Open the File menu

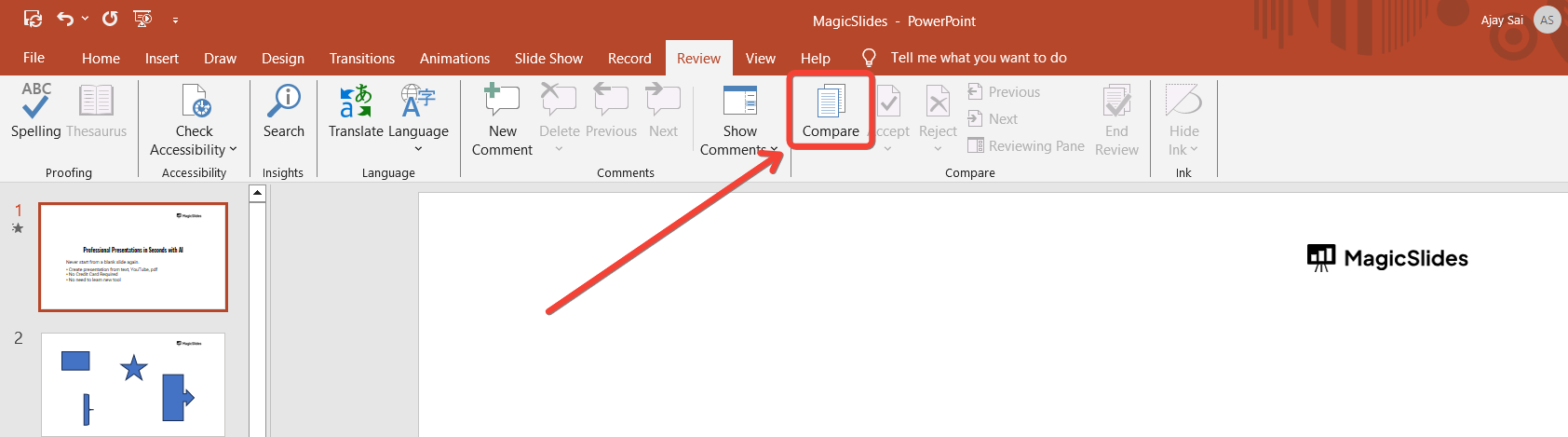coord(34,58)
